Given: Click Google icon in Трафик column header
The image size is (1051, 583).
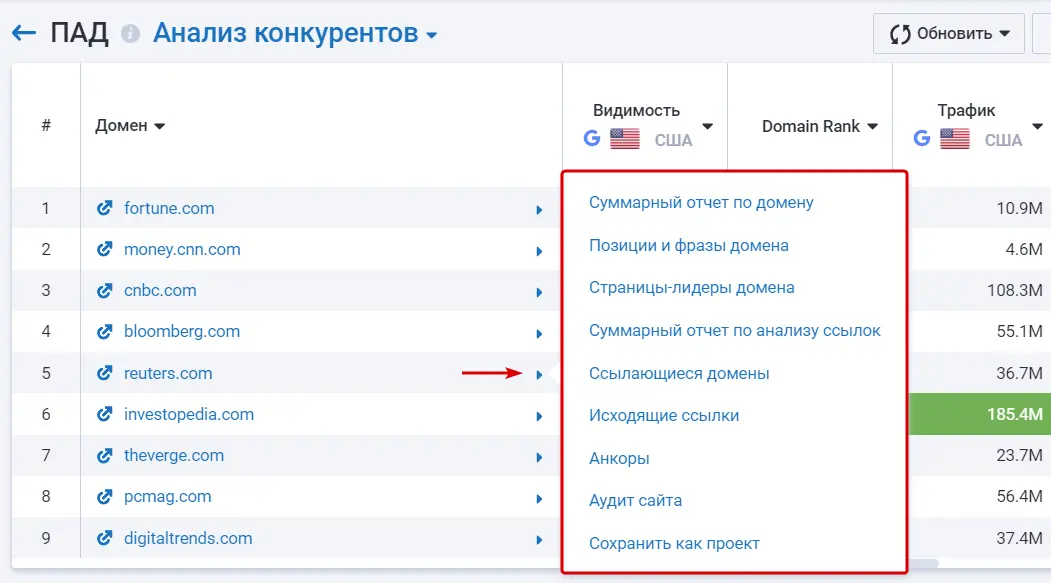Looking at the screenshot, I should pos(922,139).
